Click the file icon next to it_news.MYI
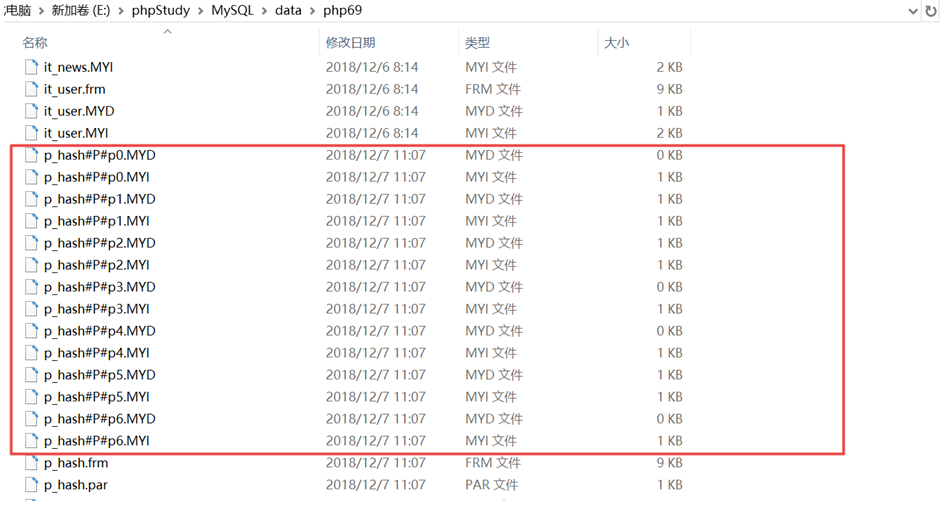This screenshot has height=507, width=945. [31, 67]
